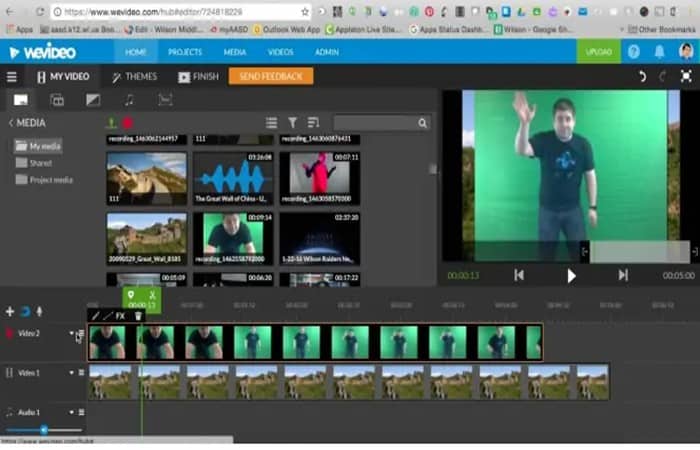
Task: Play the preview video
Action: click(571, 276)
